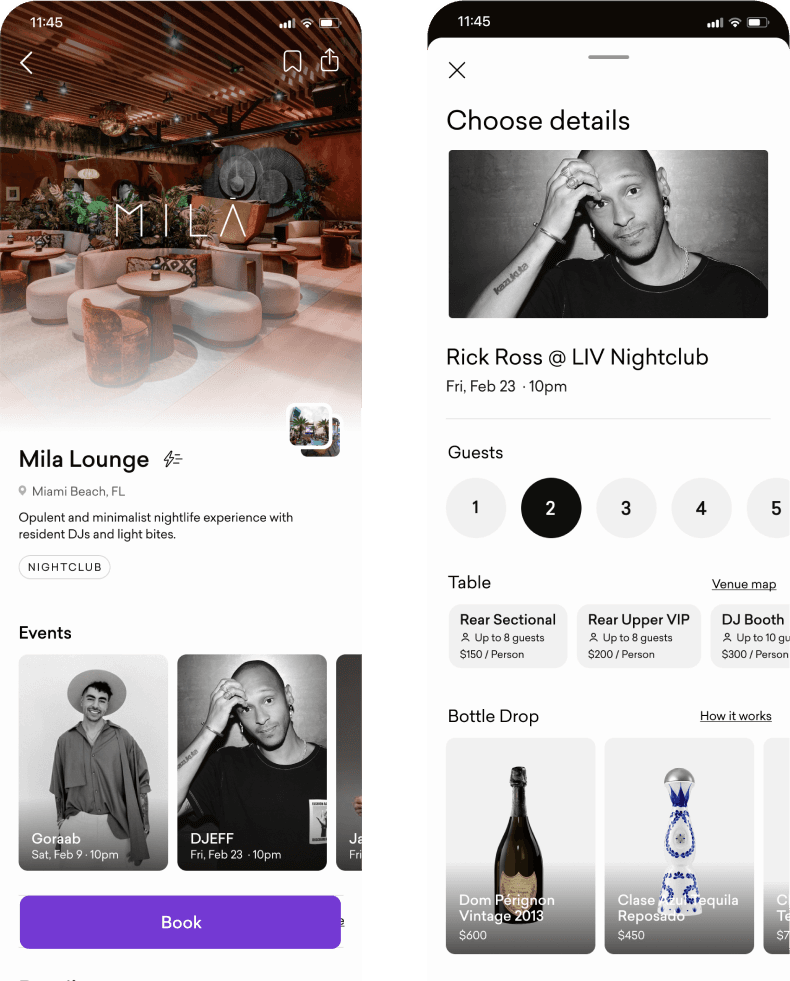This screenshot has width=790, height=981.
Task: Bookmark Mila Lounge venue
Action: coord(292,61)
